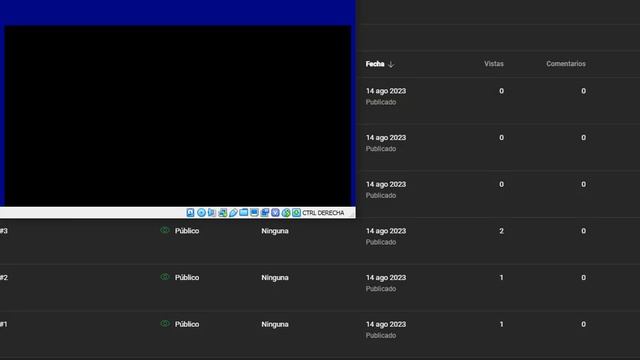Screen dimensions: 640x360
Task: Click the view count 1 for video #2
Action: tap(501, 278)
